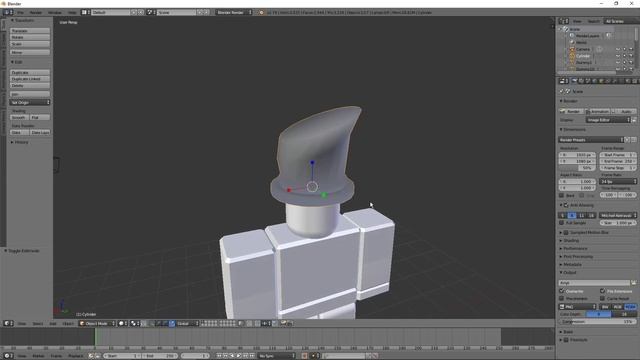Toggle the auto keyframe record icon

pos(304,356)
